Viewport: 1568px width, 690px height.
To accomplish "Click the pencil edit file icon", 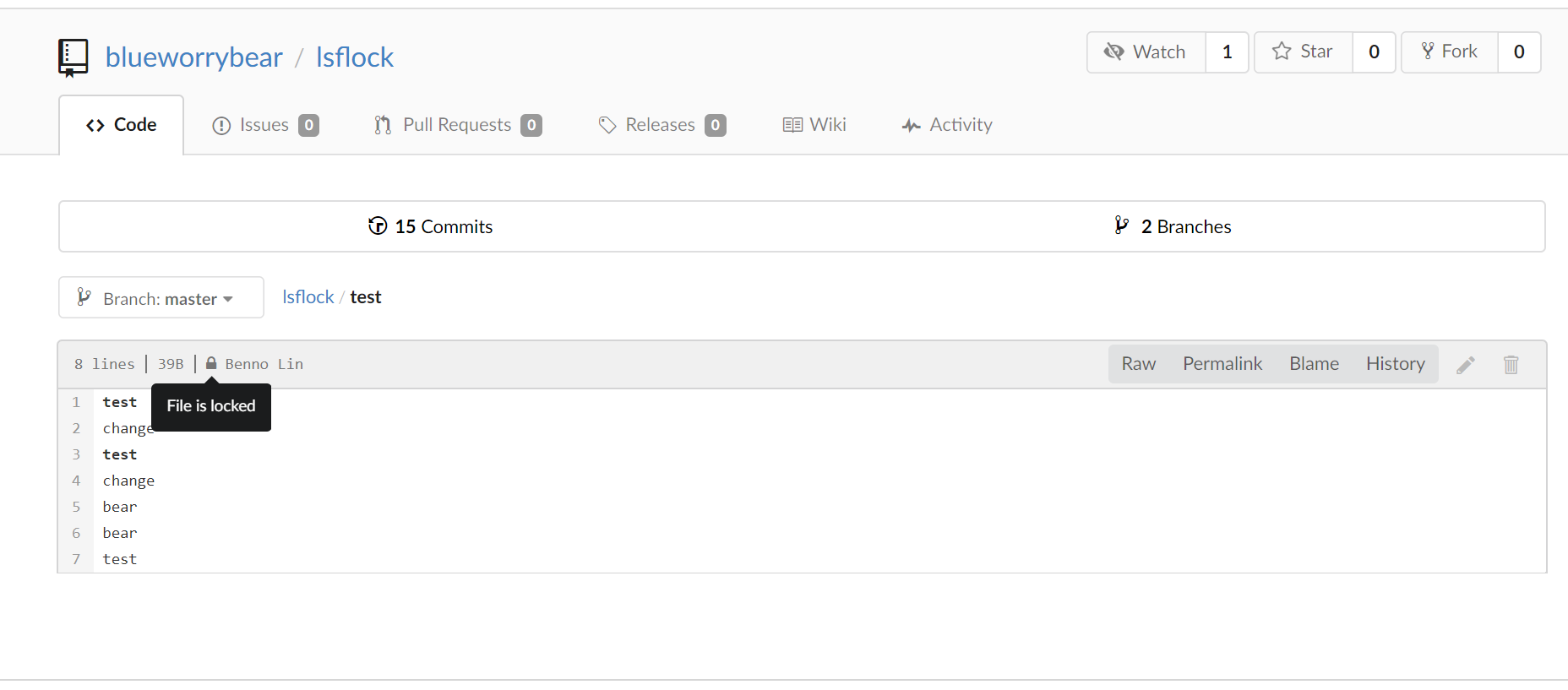I will coord(1466,365).
